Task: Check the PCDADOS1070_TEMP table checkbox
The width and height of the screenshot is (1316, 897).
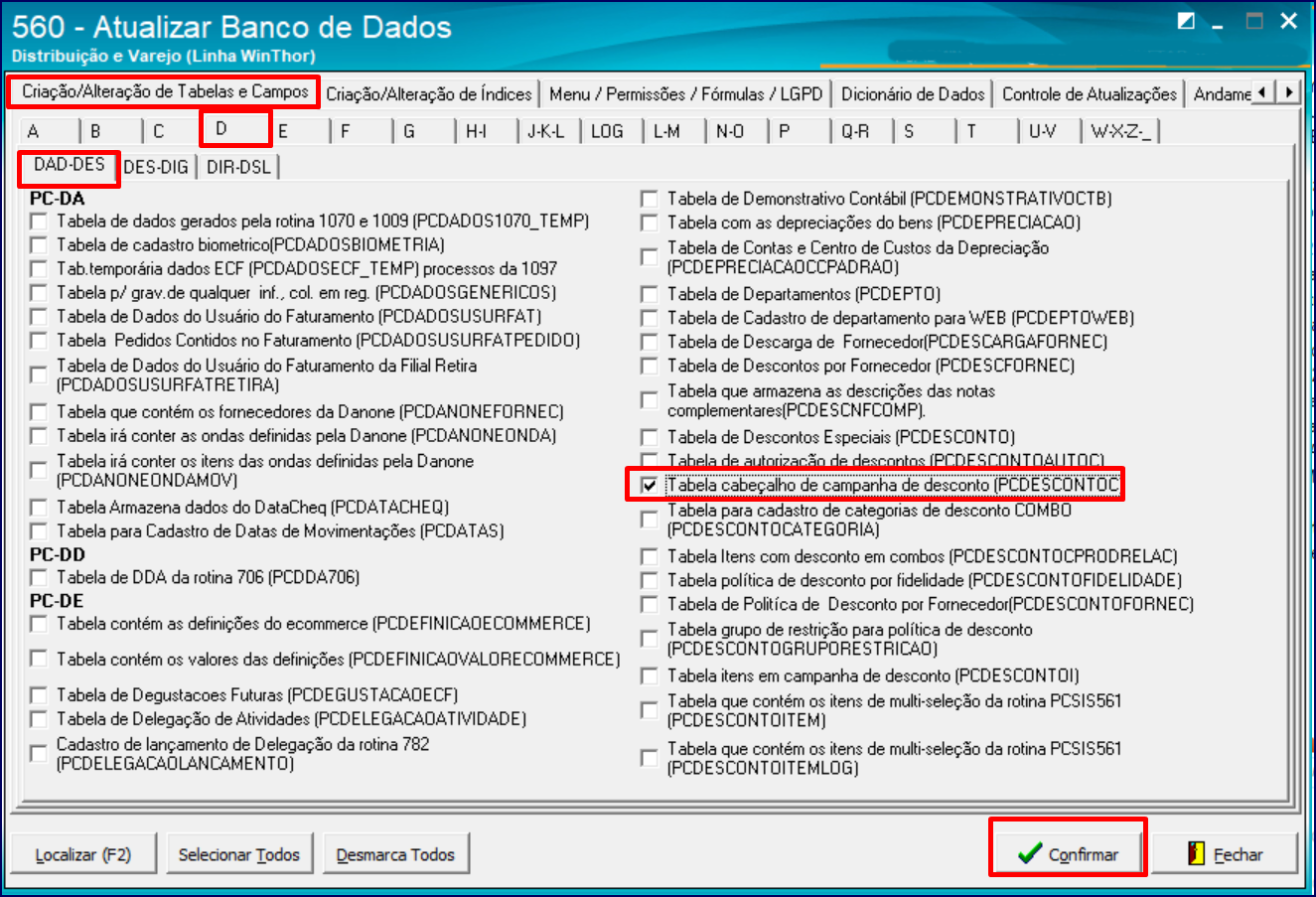Action: [x=39, y=222]
